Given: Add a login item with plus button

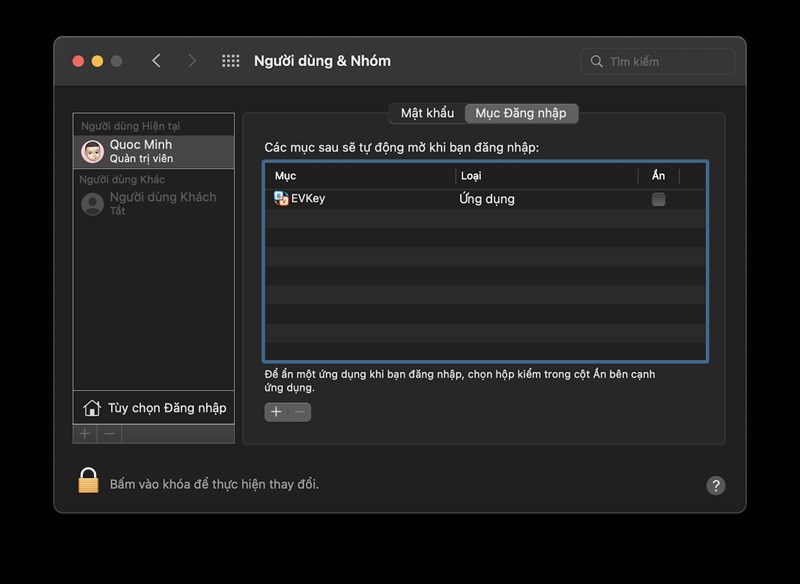Looking at the screenshot, I should pos(276,412).
